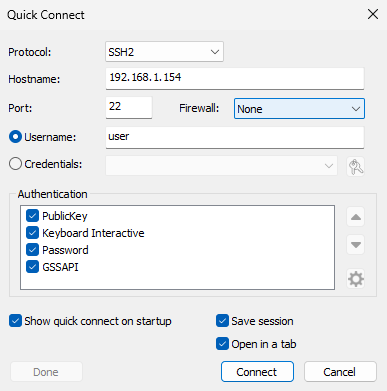Image resolution: width=387 pixels, height=391 pixels.
Task: Move authentication method up with arrow
Action: click(x=356, y=217)
